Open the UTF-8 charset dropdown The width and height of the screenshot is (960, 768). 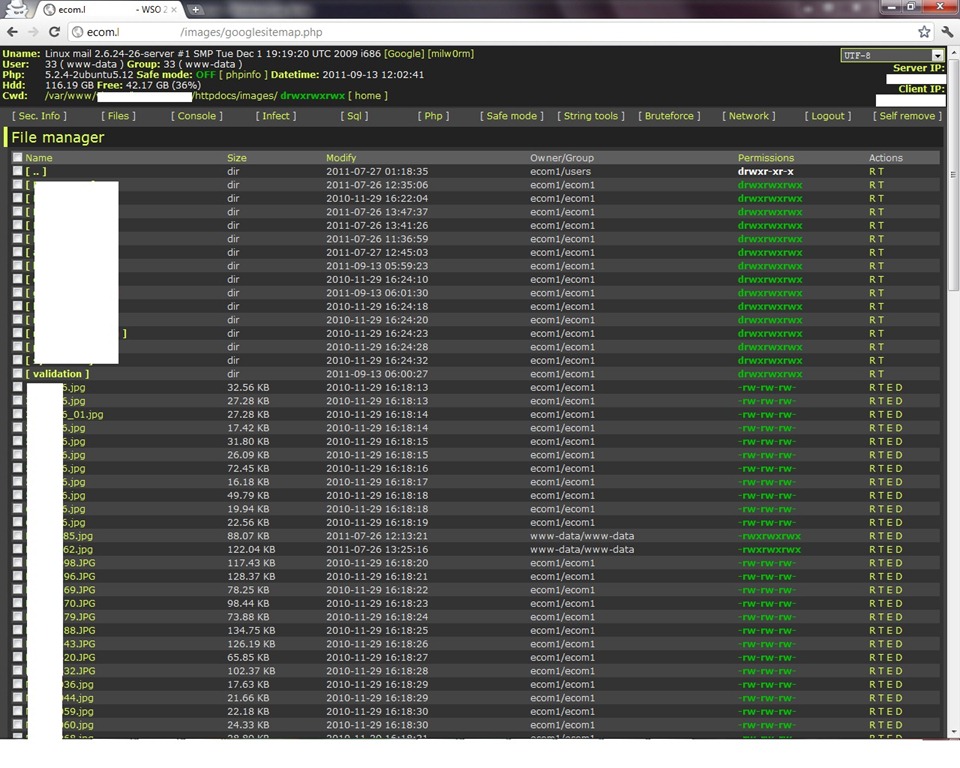893,55
